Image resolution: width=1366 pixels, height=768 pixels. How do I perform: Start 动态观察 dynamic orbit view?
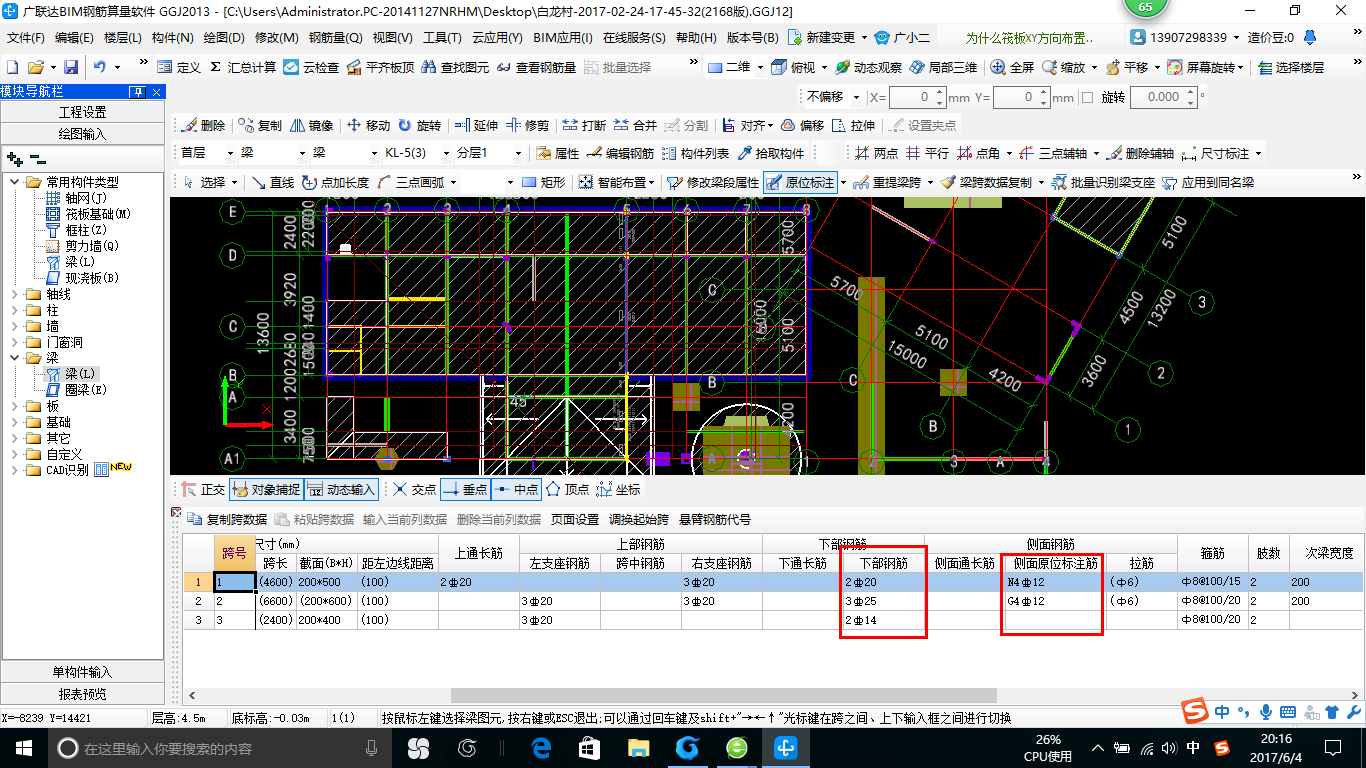(868, 67)
